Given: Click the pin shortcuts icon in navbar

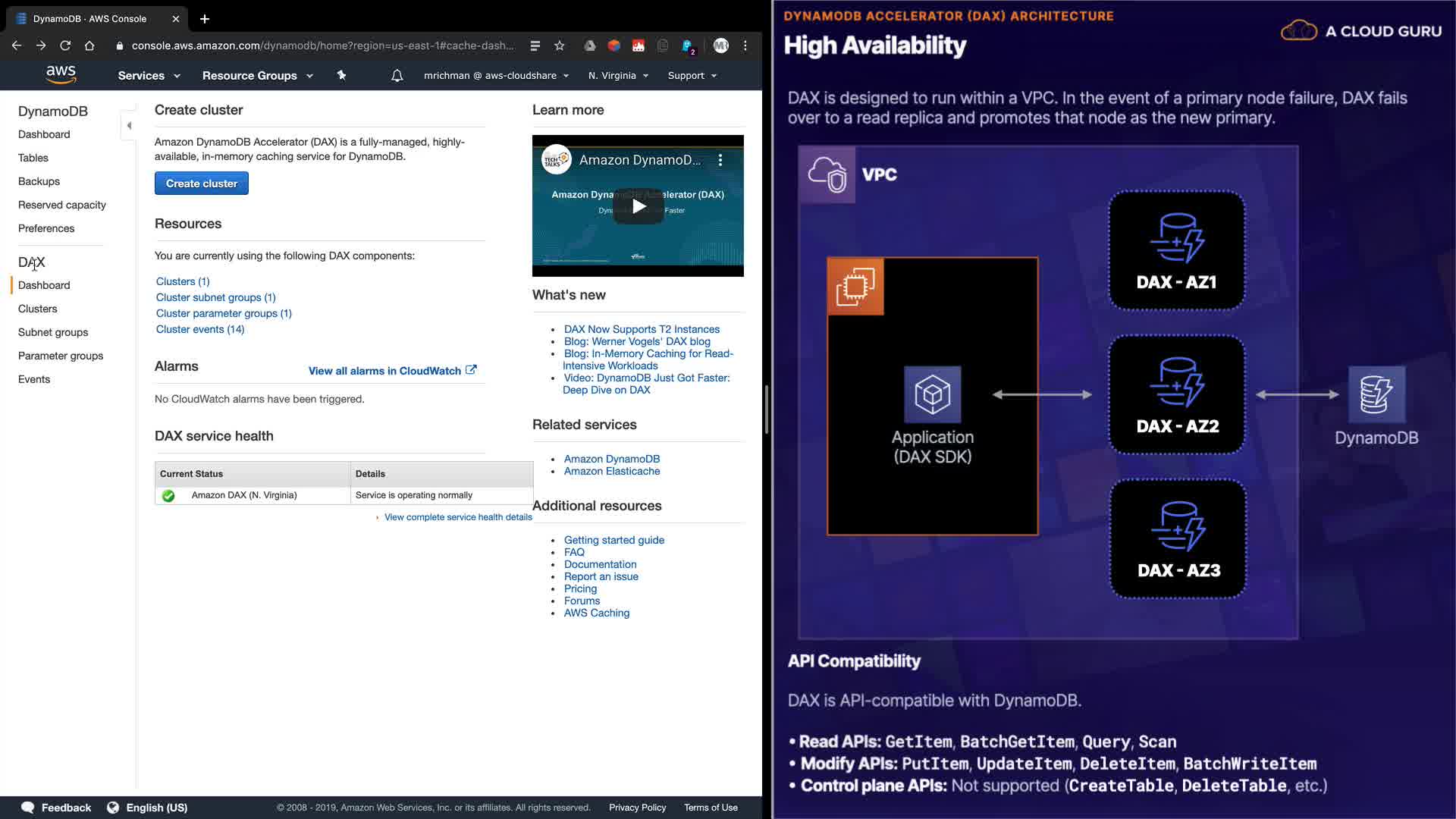Looking at the screenshot, I should pyautogui.click(x=341, y=75).
